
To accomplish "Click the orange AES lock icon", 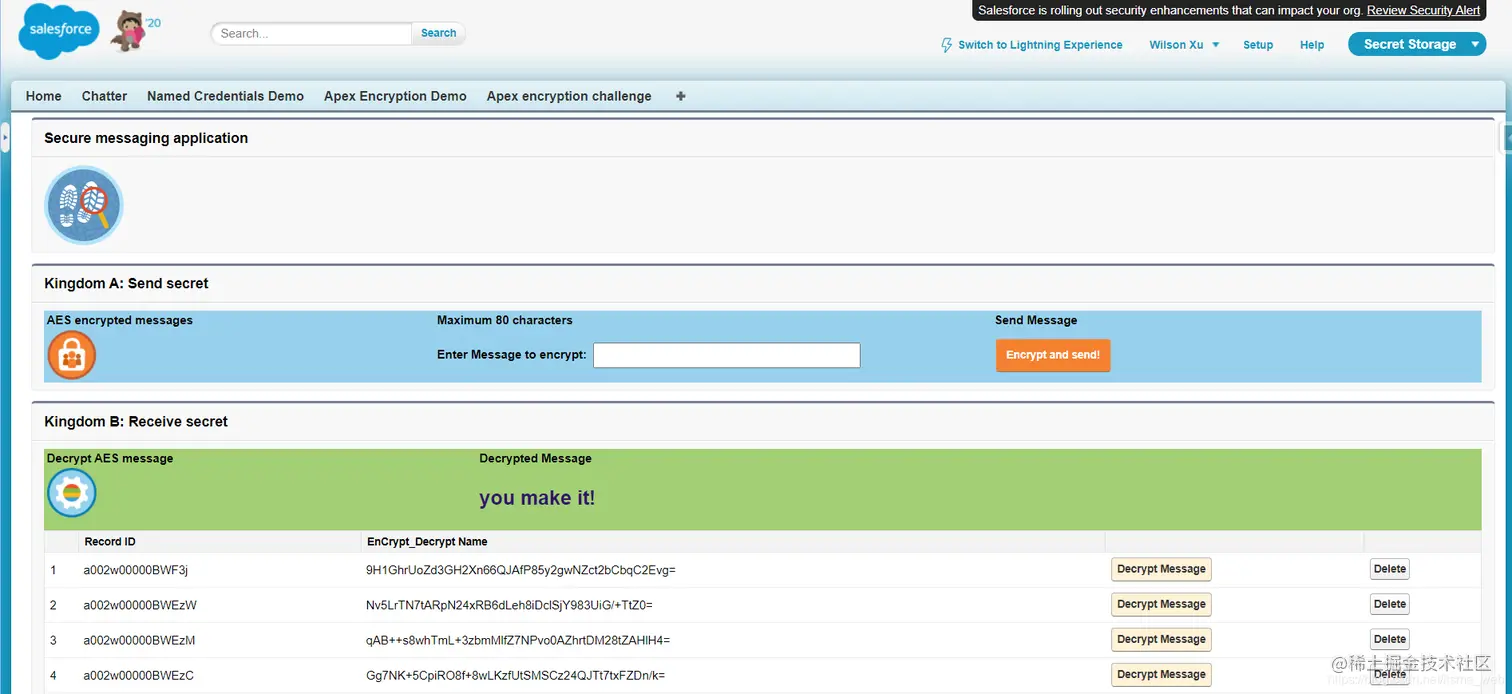I will 72,355.
